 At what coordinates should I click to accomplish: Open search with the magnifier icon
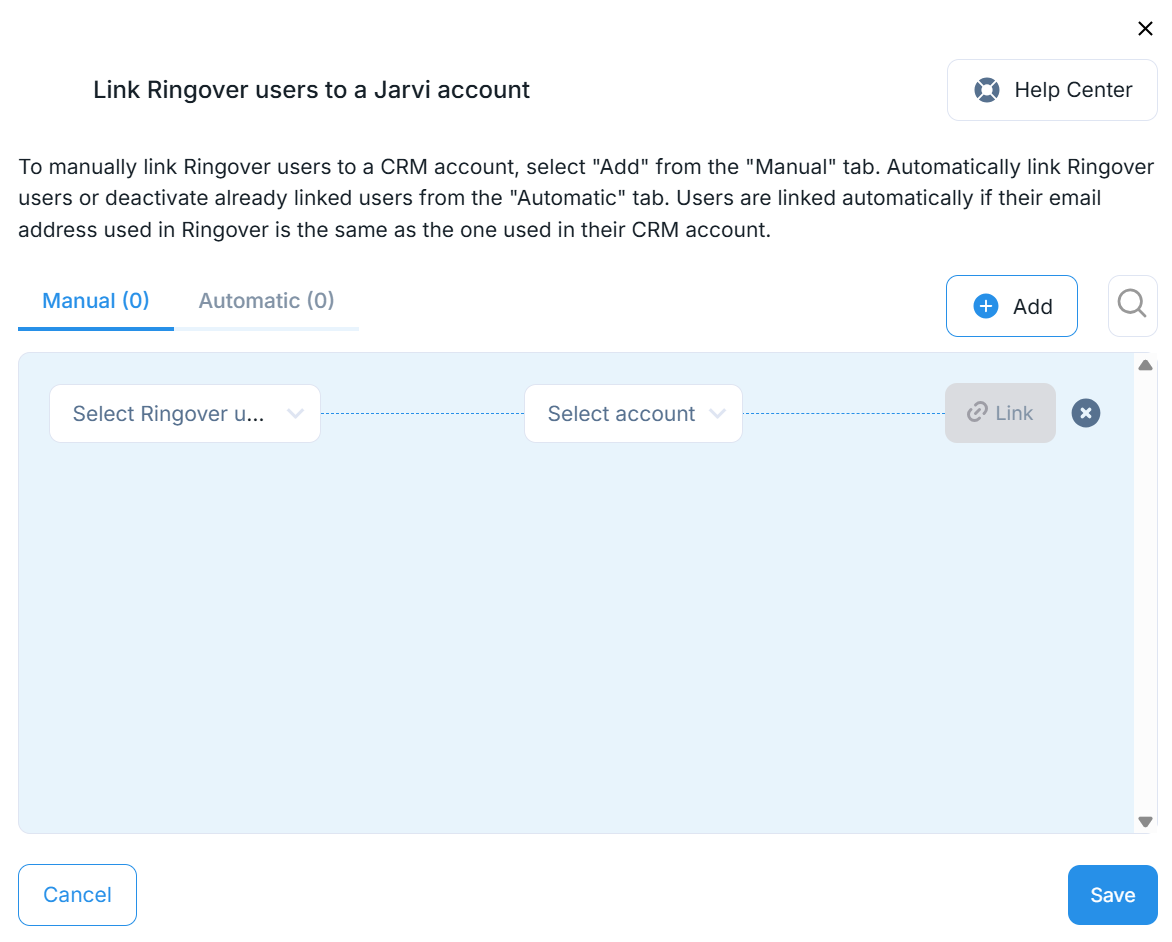(1132, 305)
